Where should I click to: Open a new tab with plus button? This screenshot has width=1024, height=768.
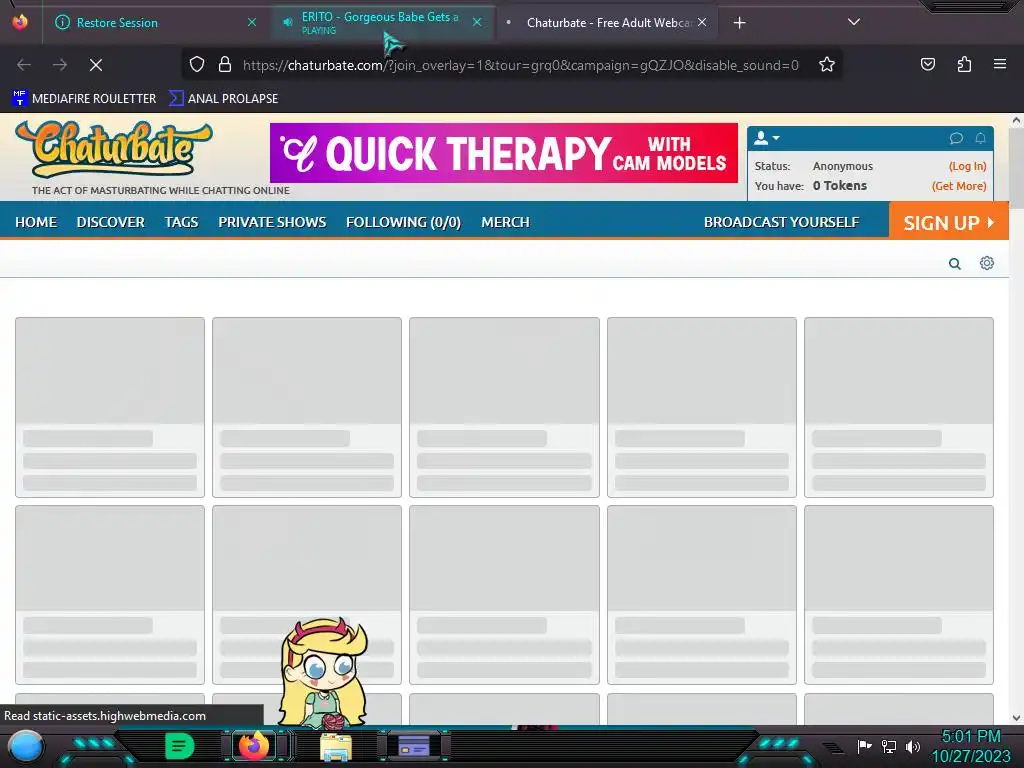(739, 23)
